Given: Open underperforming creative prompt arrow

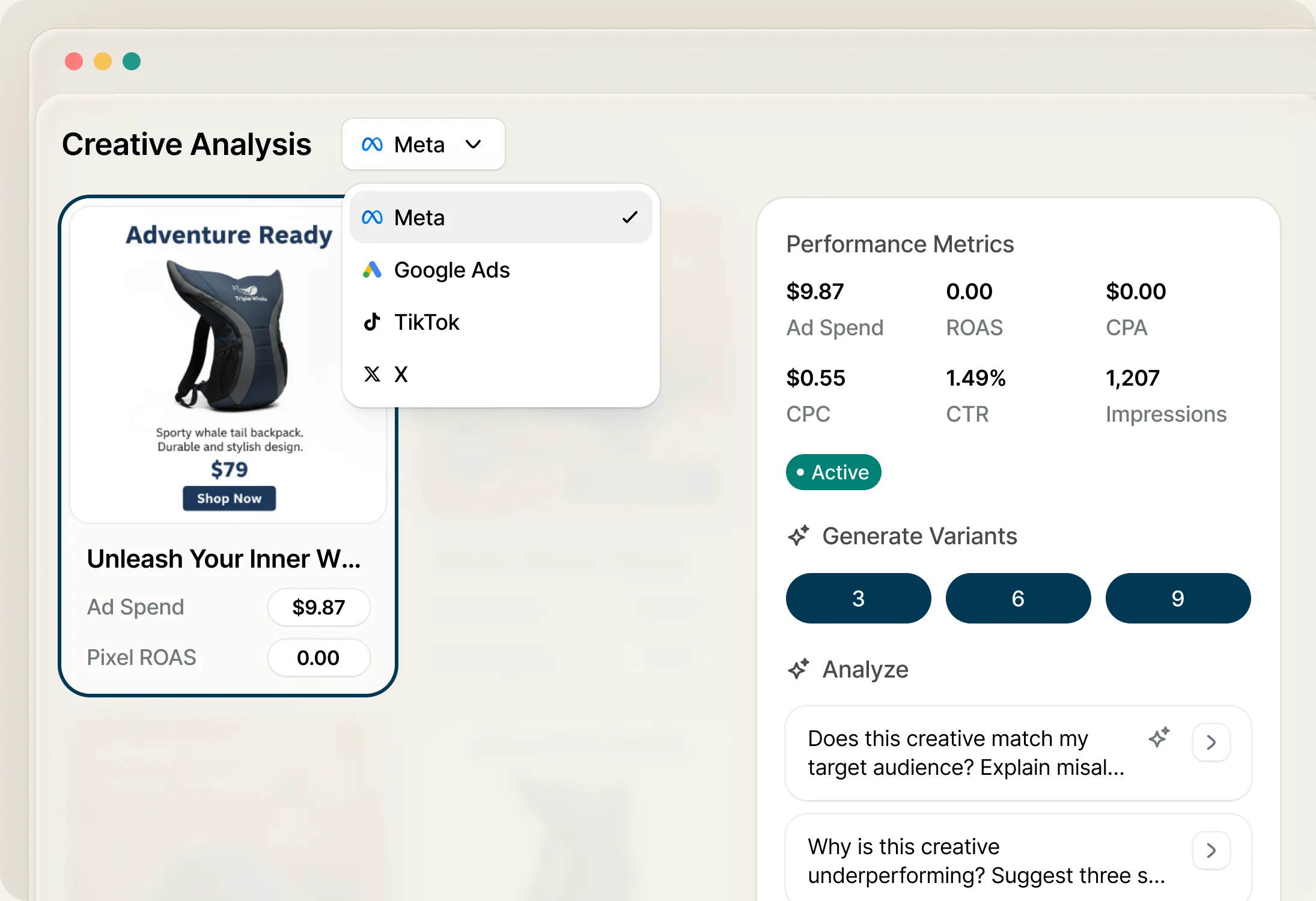Looking at the screenshot, I should point(1211,851).
